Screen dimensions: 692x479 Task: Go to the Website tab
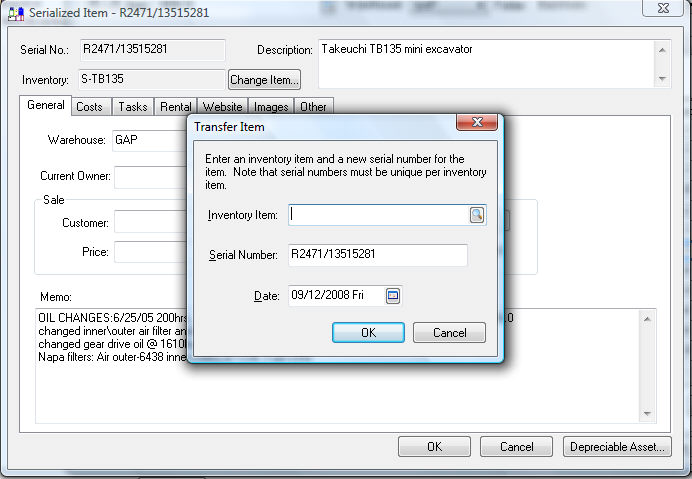tap(222, 106)
